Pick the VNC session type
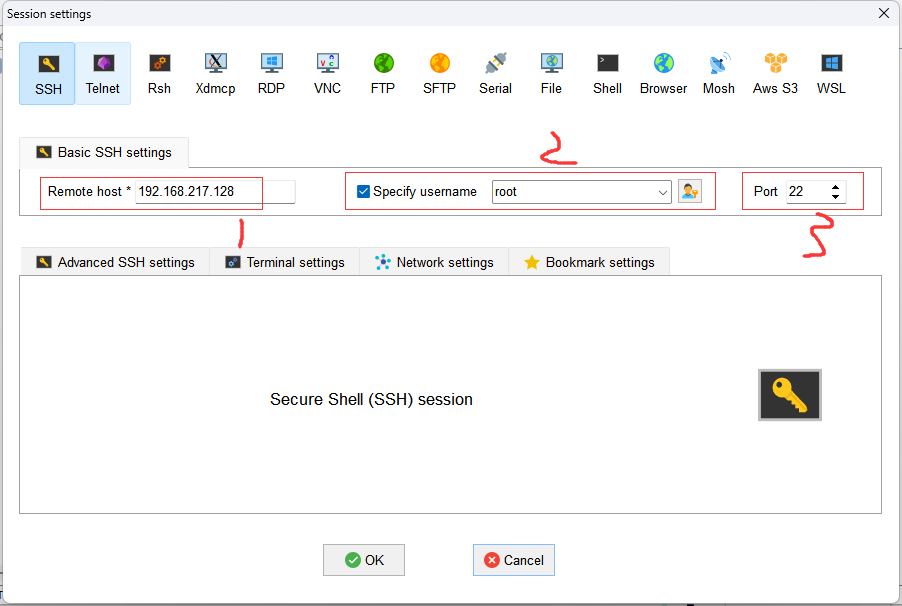Image resolution: width=902 pixels, height=606 pixels. pos(327,74)
